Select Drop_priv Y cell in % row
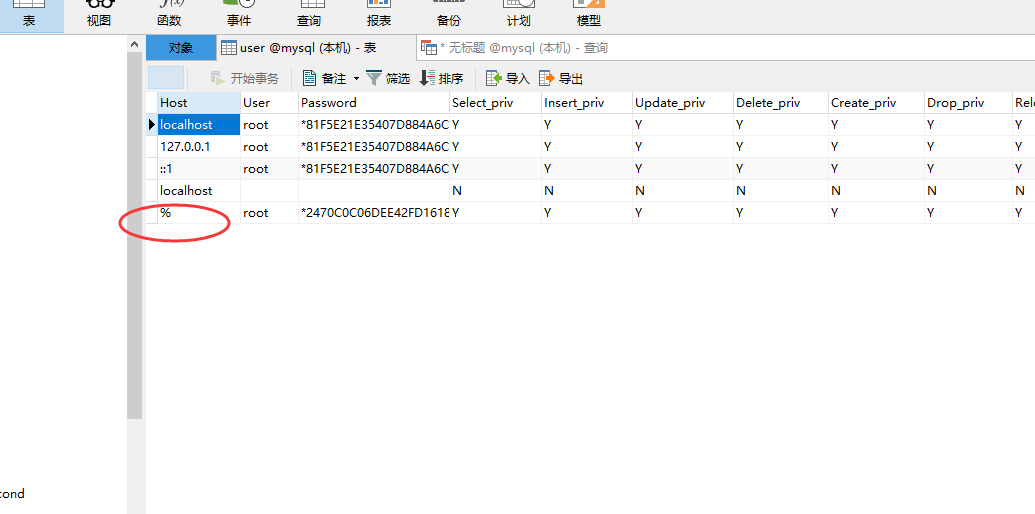This screenshot has height=514, width=1035. 968,212
